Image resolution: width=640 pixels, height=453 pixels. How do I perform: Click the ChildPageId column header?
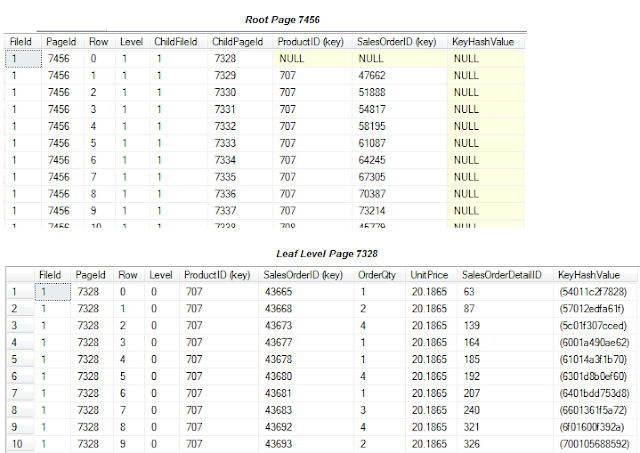238,43
